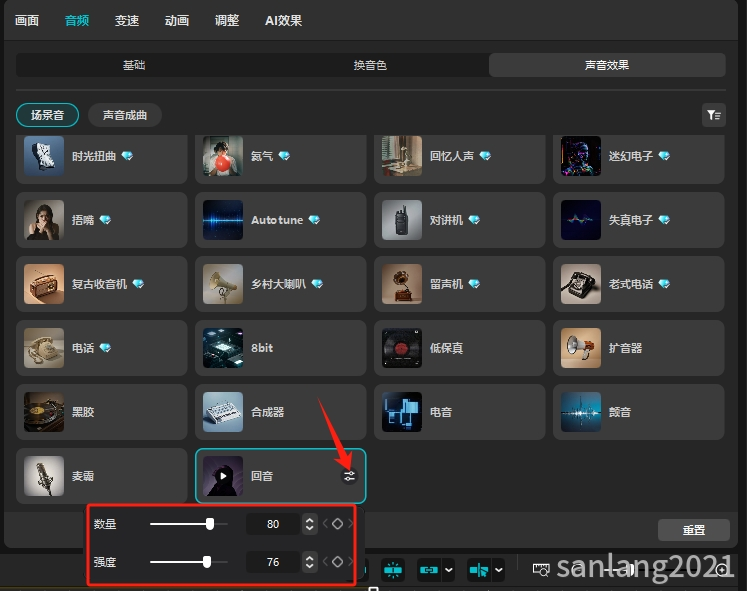Open the 调整 tab

(227, 20)
